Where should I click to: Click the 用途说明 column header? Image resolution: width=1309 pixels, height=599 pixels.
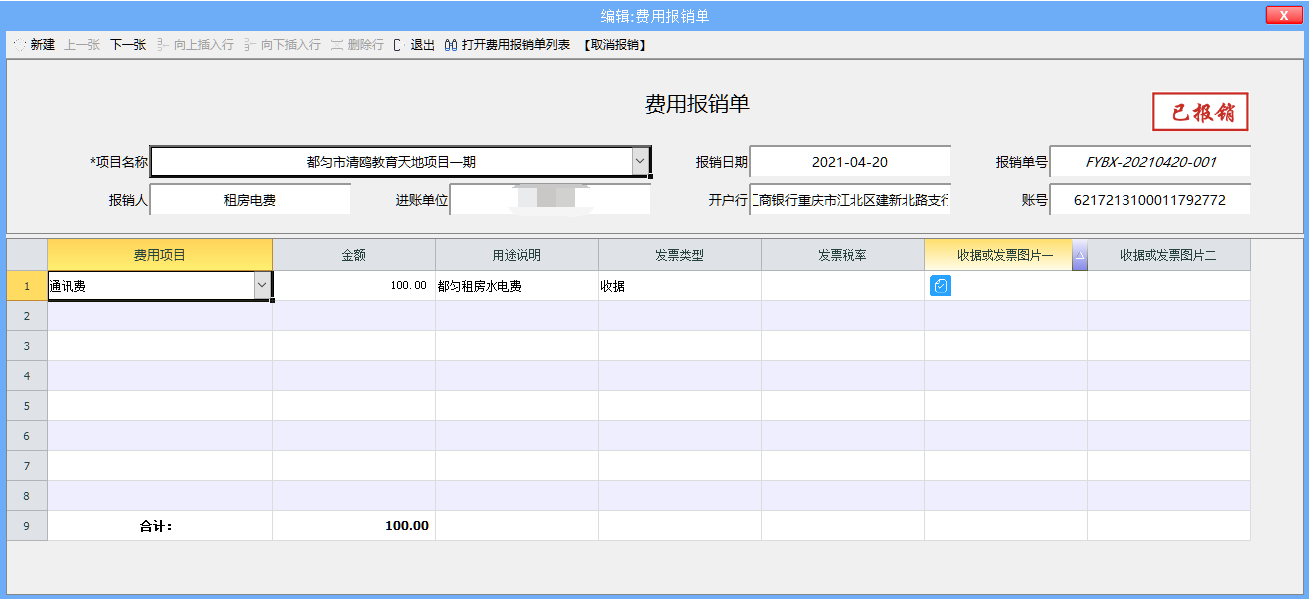517,255
